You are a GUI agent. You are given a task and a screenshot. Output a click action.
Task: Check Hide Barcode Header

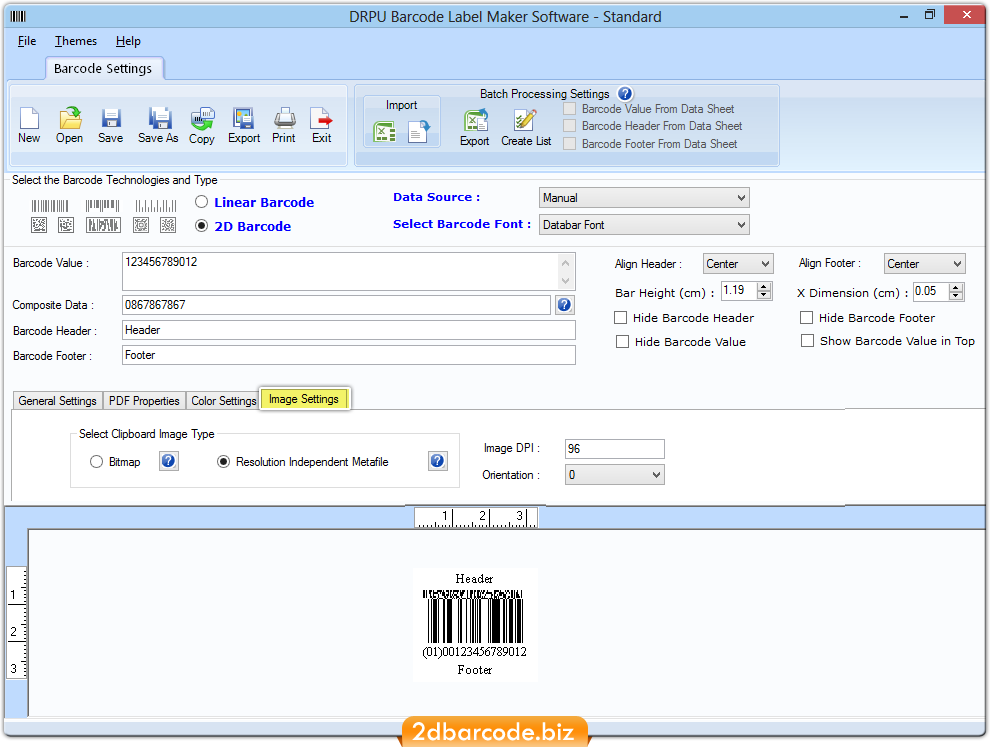click(x=621, y=318)
